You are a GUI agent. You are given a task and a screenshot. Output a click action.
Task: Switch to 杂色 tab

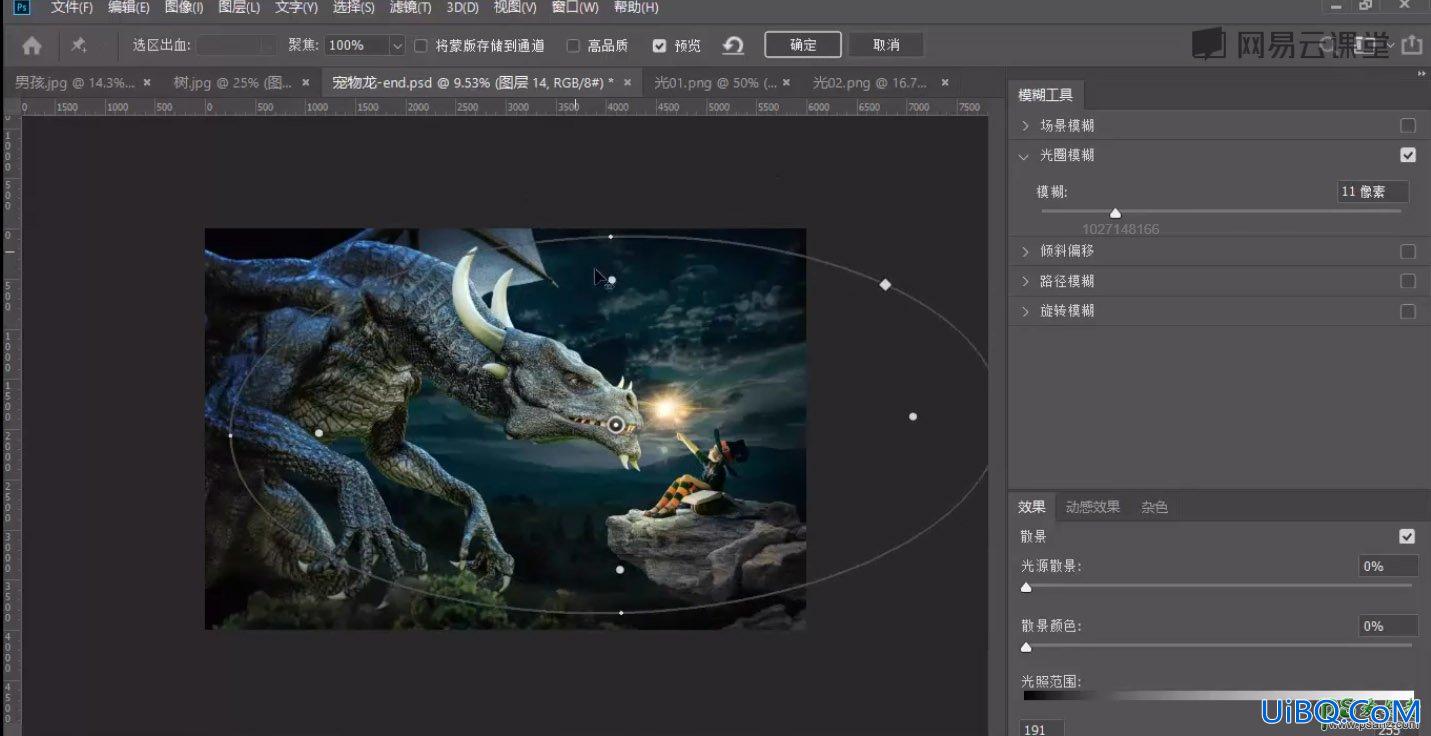tap(1154, 507)
